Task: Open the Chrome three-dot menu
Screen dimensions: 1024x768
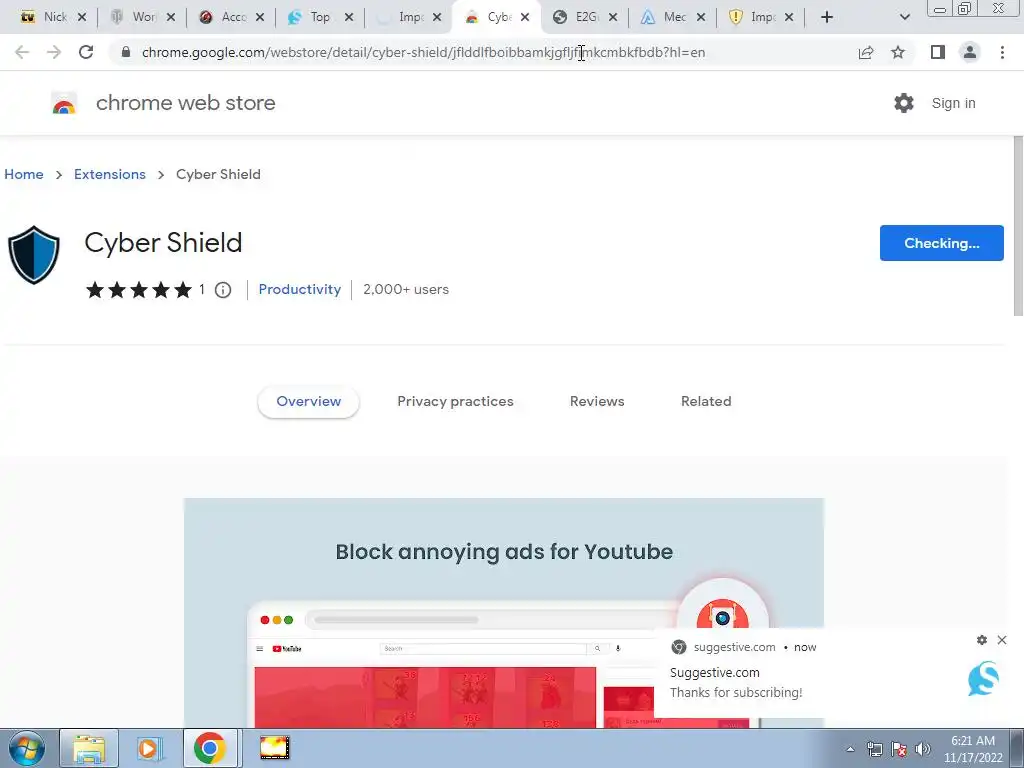Action: pyautogui.click(x=1002, y=52)
